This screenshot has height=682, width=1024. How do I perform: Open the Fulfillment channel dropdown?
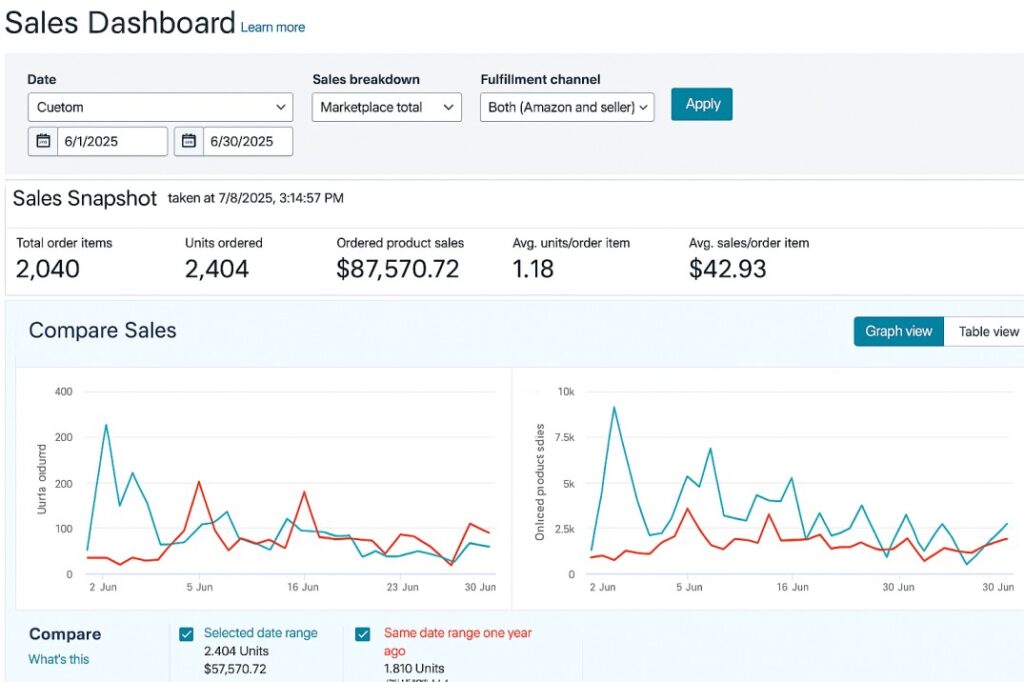(x=567, y=107)
